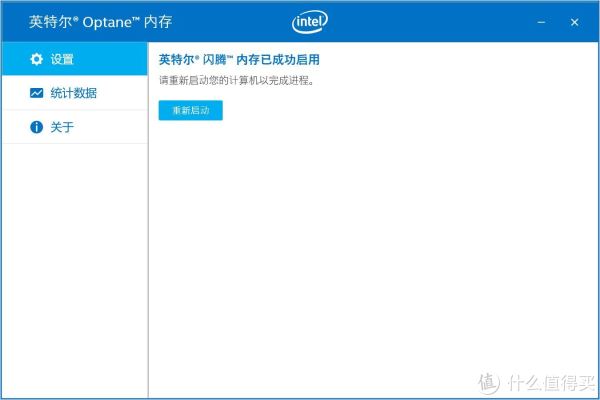Click the Intel logo in title bar
This screenshot has height=400, width=600.
click(311, 21)
